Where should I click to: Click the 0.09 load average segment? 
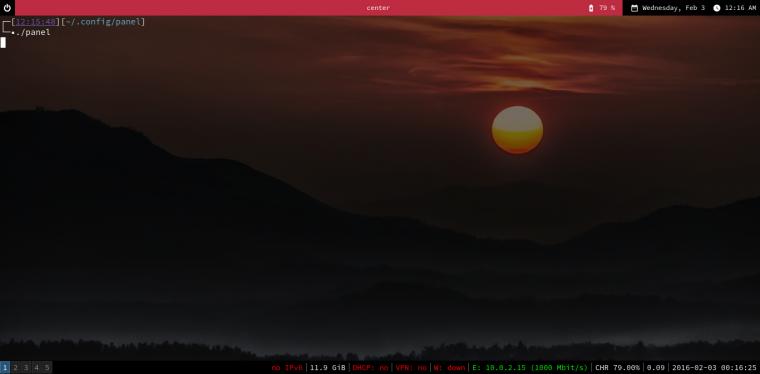click(x=656, y=368)
